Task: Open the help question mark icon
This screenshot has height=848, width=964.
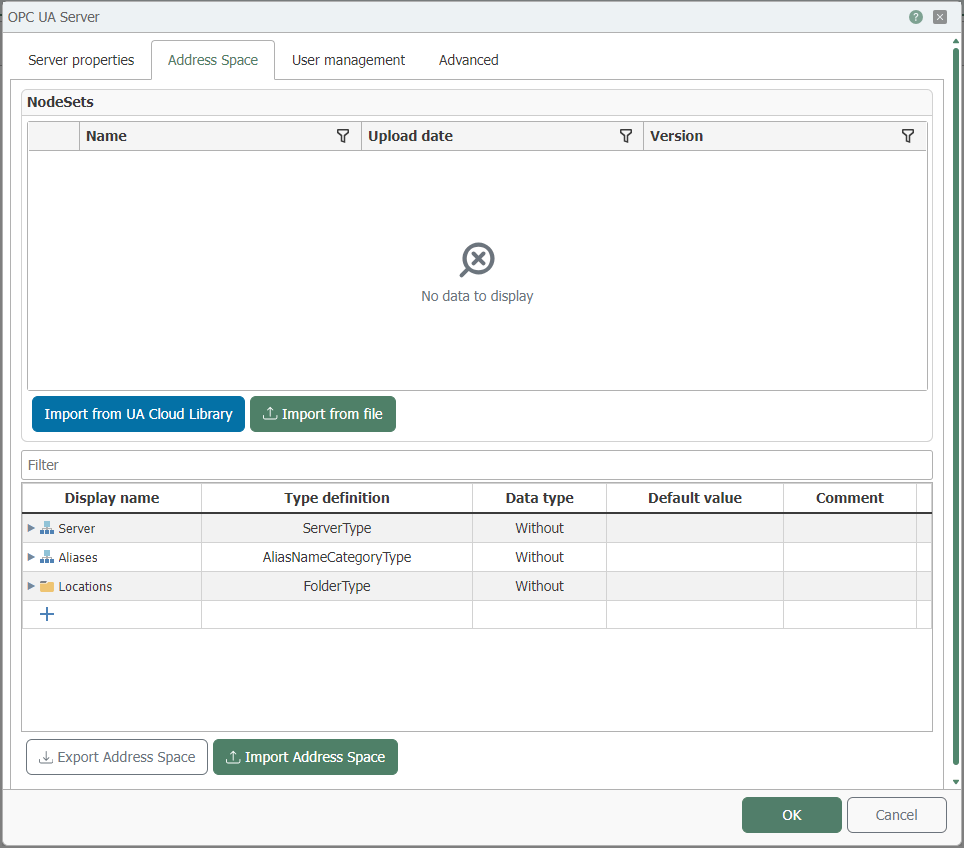Action: pyautogui.click(x=915, y=17)
